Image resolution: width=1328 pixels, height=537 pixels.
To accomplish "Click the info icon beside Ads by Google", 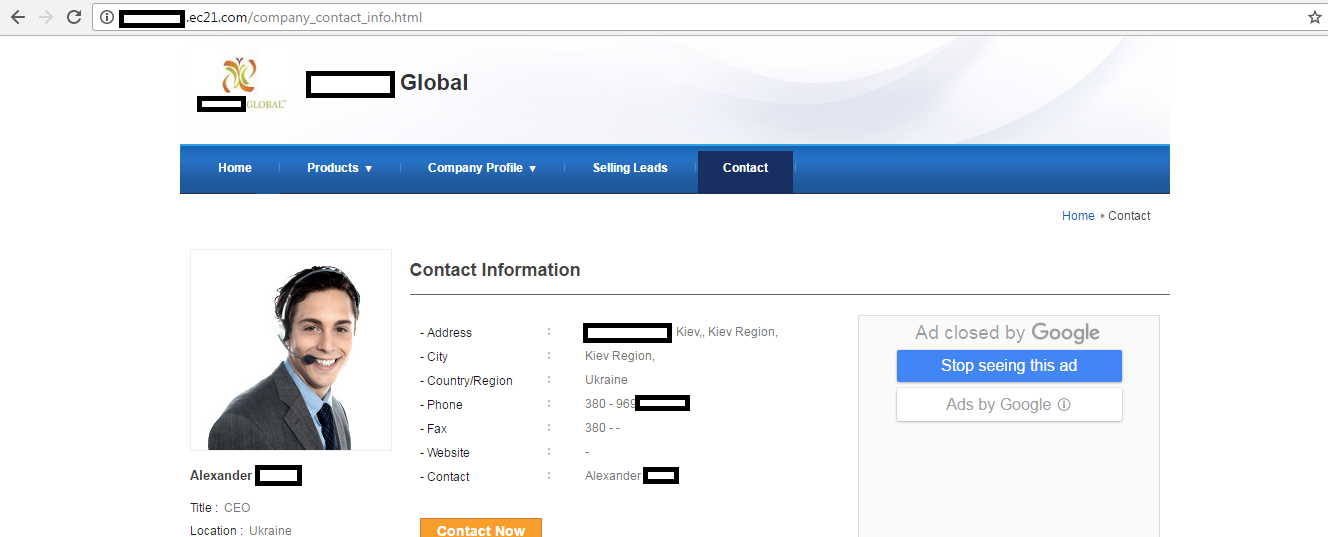I will [x=1064, y=405].
